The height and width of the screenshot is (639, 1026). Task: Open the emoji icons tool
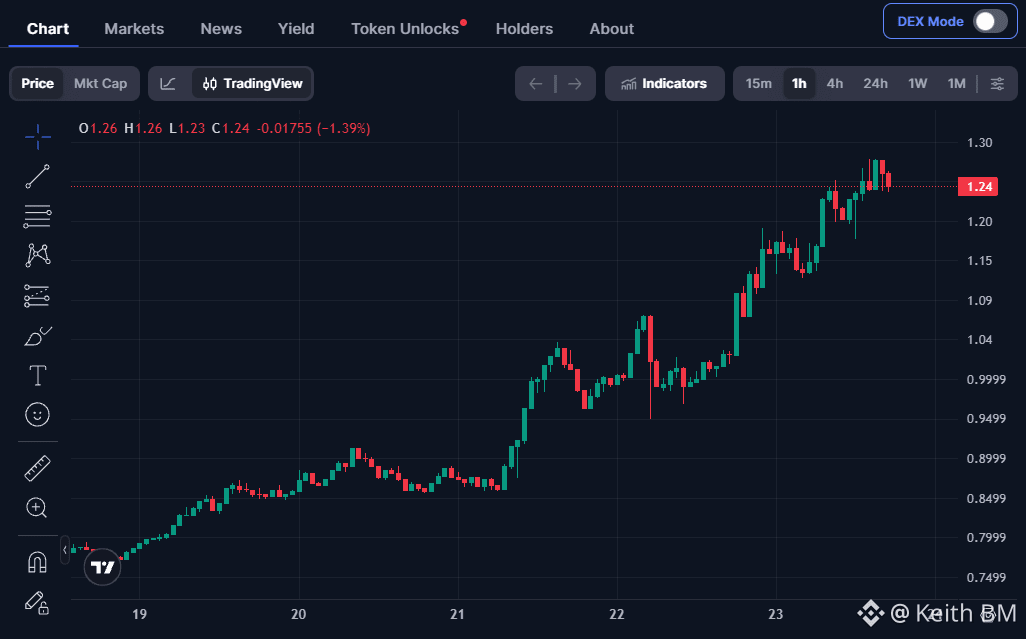37,415
